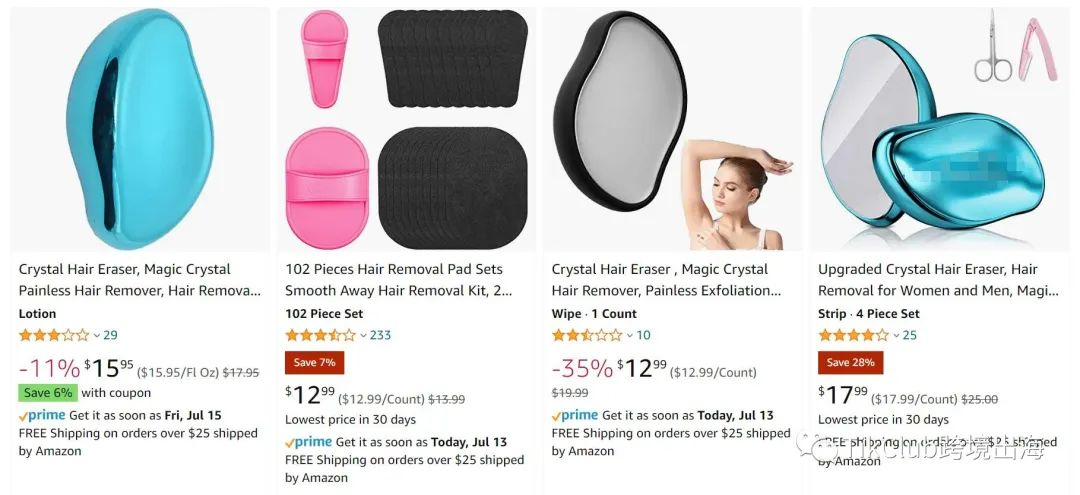Screen dimensions: 1080x495
Task: Click the Prime logo under 102 Piece Set
Action: point(309,442)
